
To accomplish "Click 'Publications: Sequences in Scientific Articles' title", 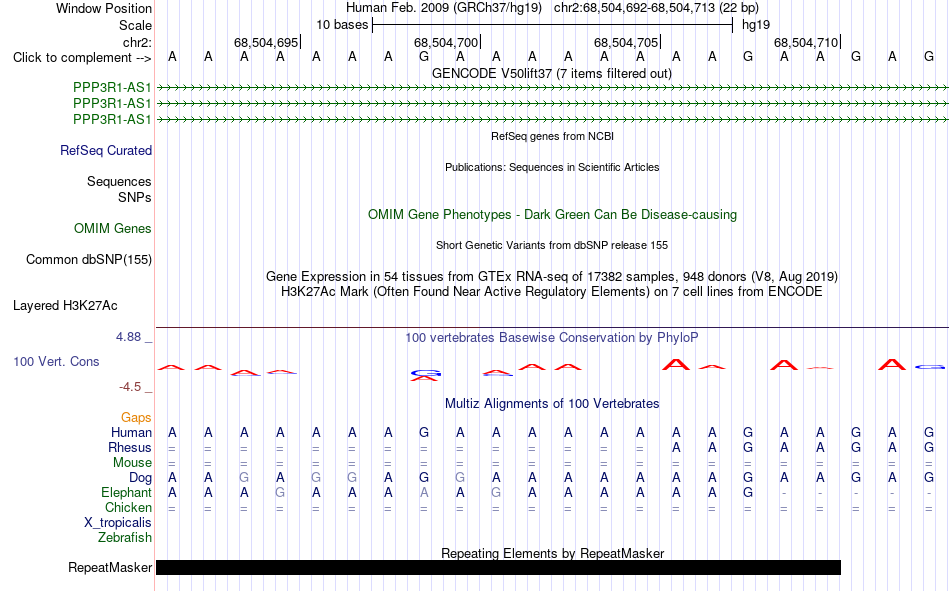I will [552, 167].
